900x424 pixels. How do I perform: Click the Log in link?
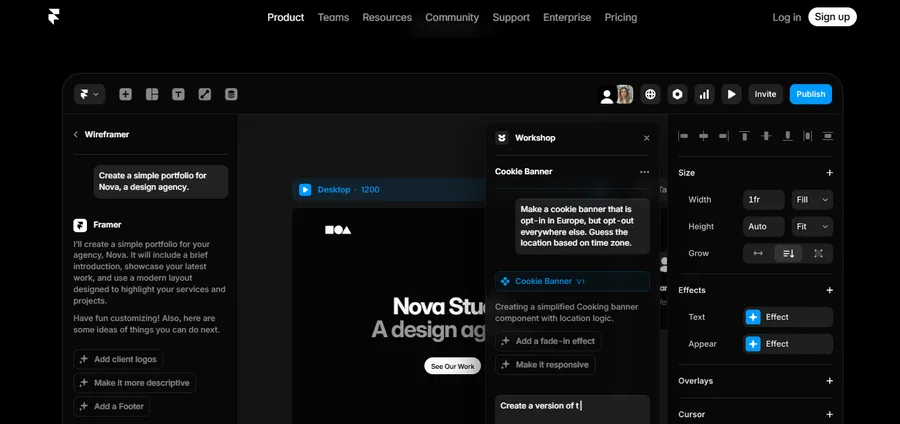(787, 17)
